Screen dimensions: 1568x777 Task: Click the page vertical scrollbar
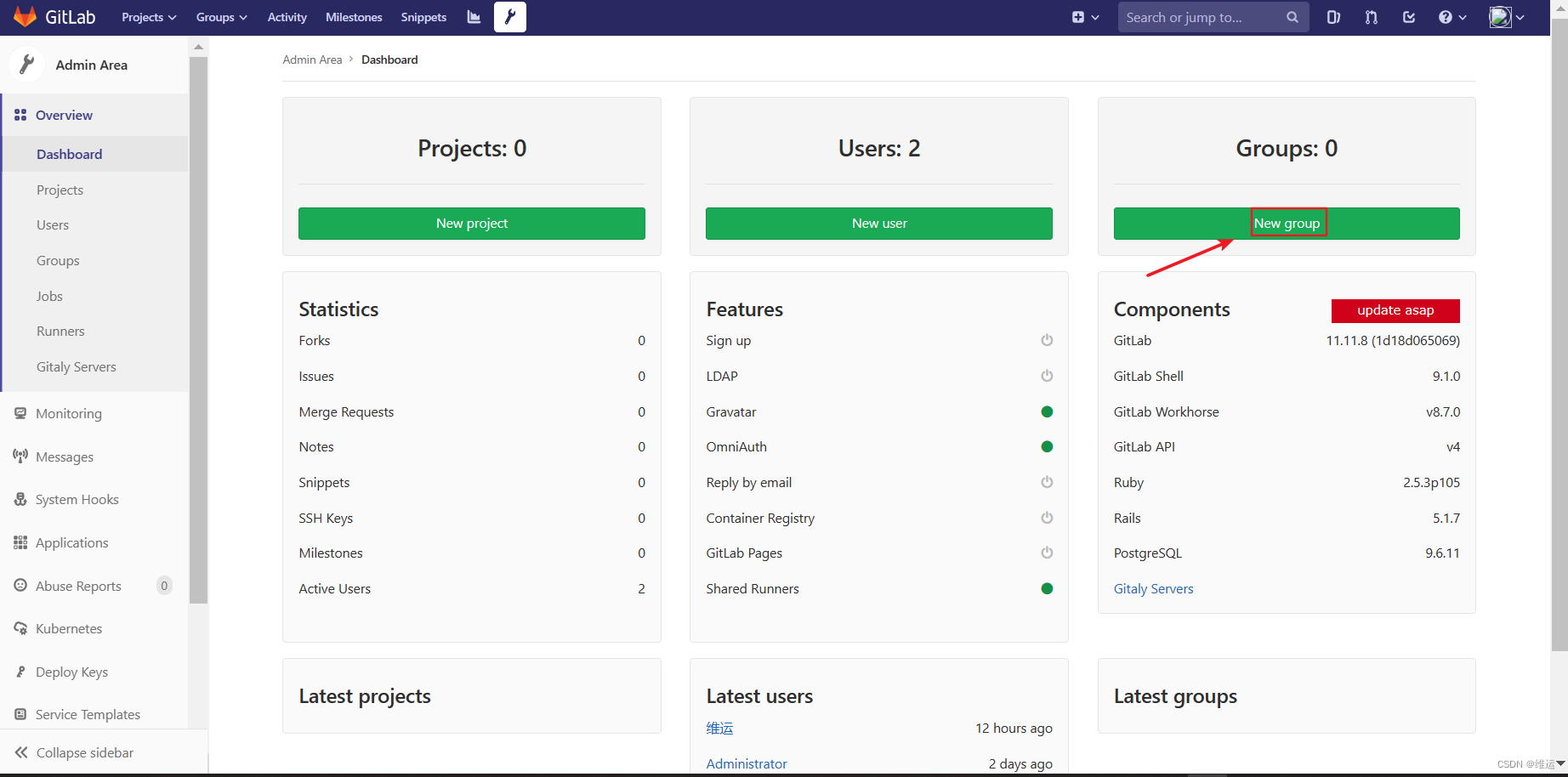[x=1559, y=336]
